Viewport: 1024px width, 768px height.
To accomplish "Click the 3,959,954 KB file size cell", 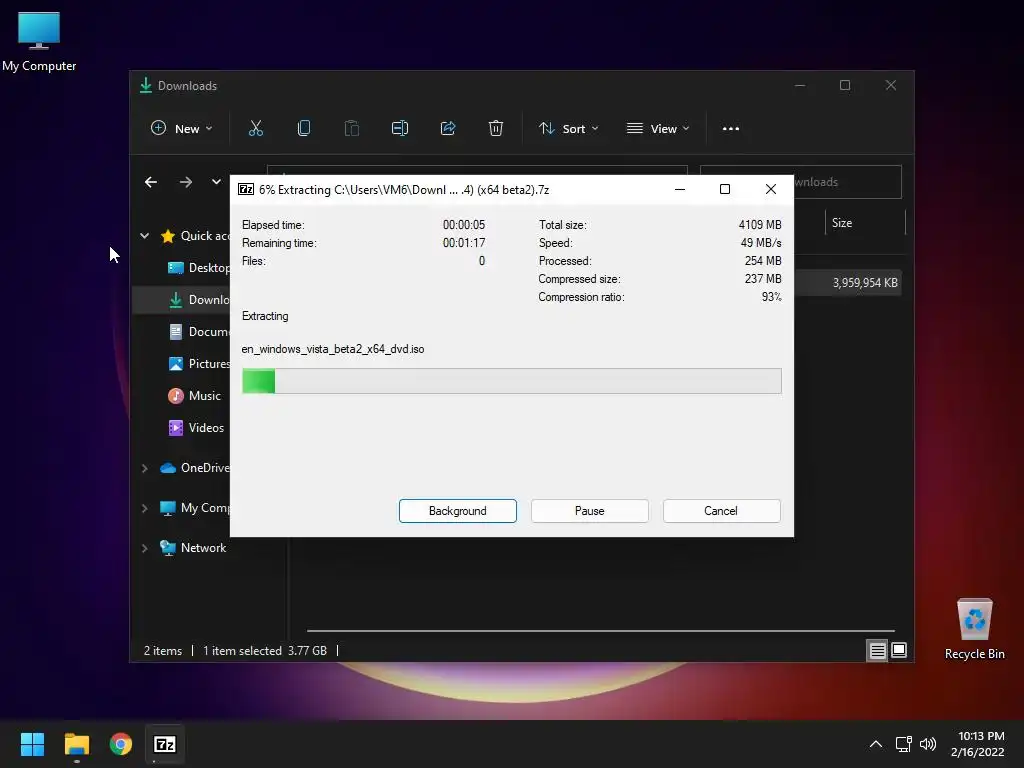I will [865, 283].
